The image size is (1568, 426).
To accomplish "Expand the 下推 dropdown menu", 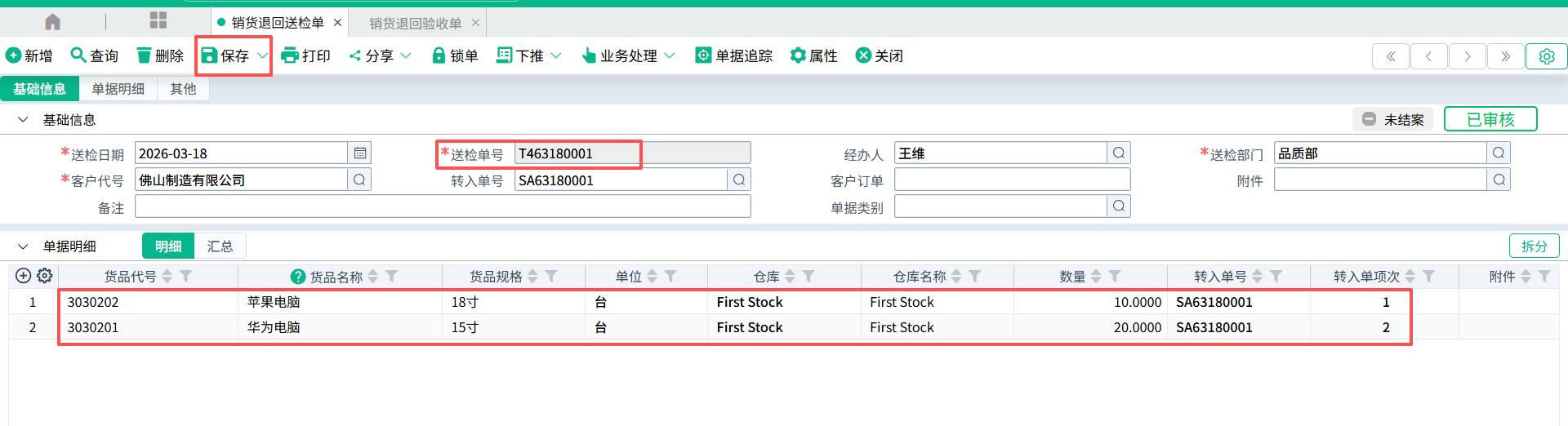I will pos(556,55).
